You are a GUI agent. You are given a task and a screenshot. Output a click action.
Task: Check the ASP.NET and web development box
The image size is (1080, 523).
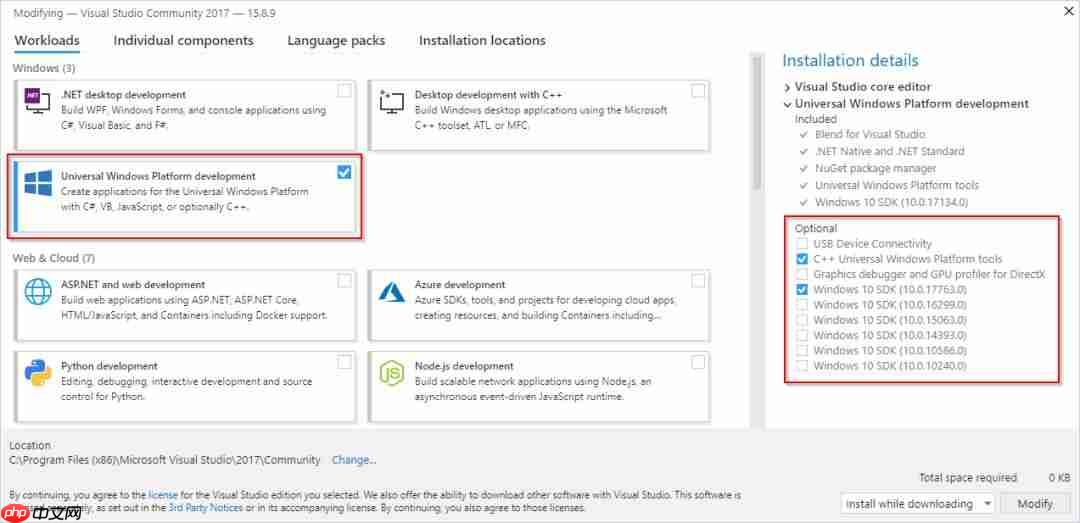pos(344,280)
